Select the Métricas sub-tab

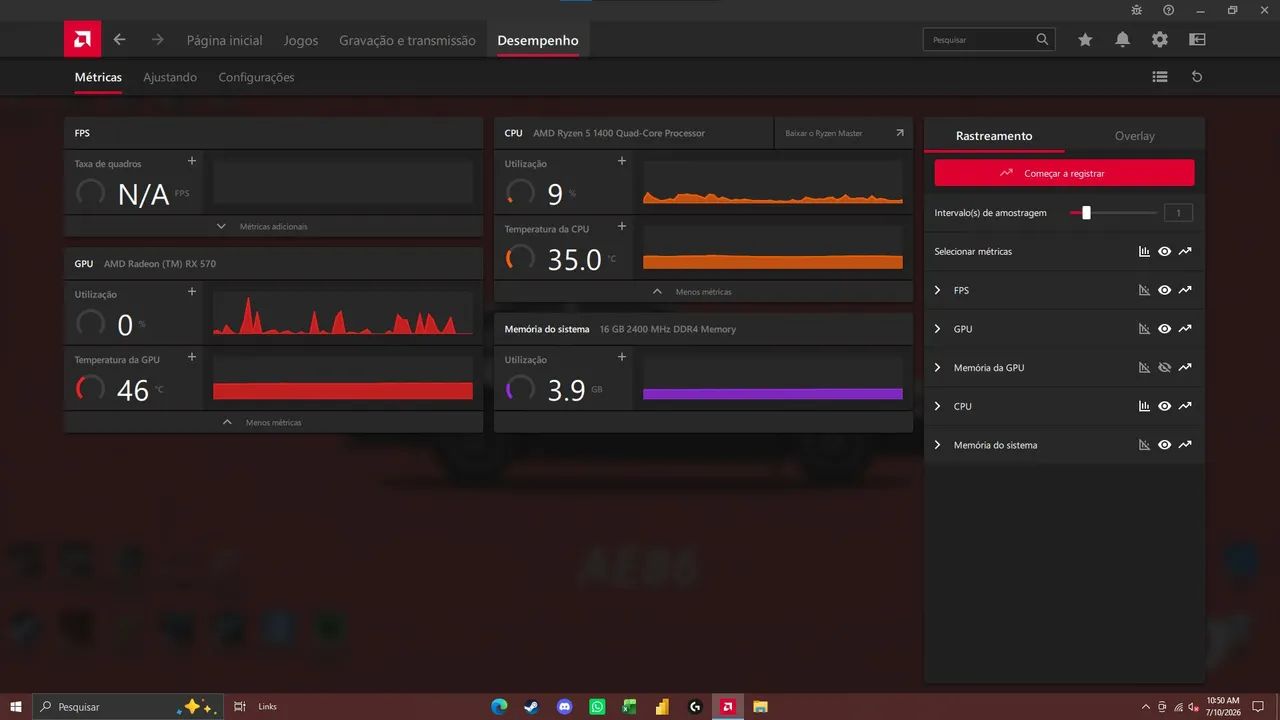pos(98,77)
